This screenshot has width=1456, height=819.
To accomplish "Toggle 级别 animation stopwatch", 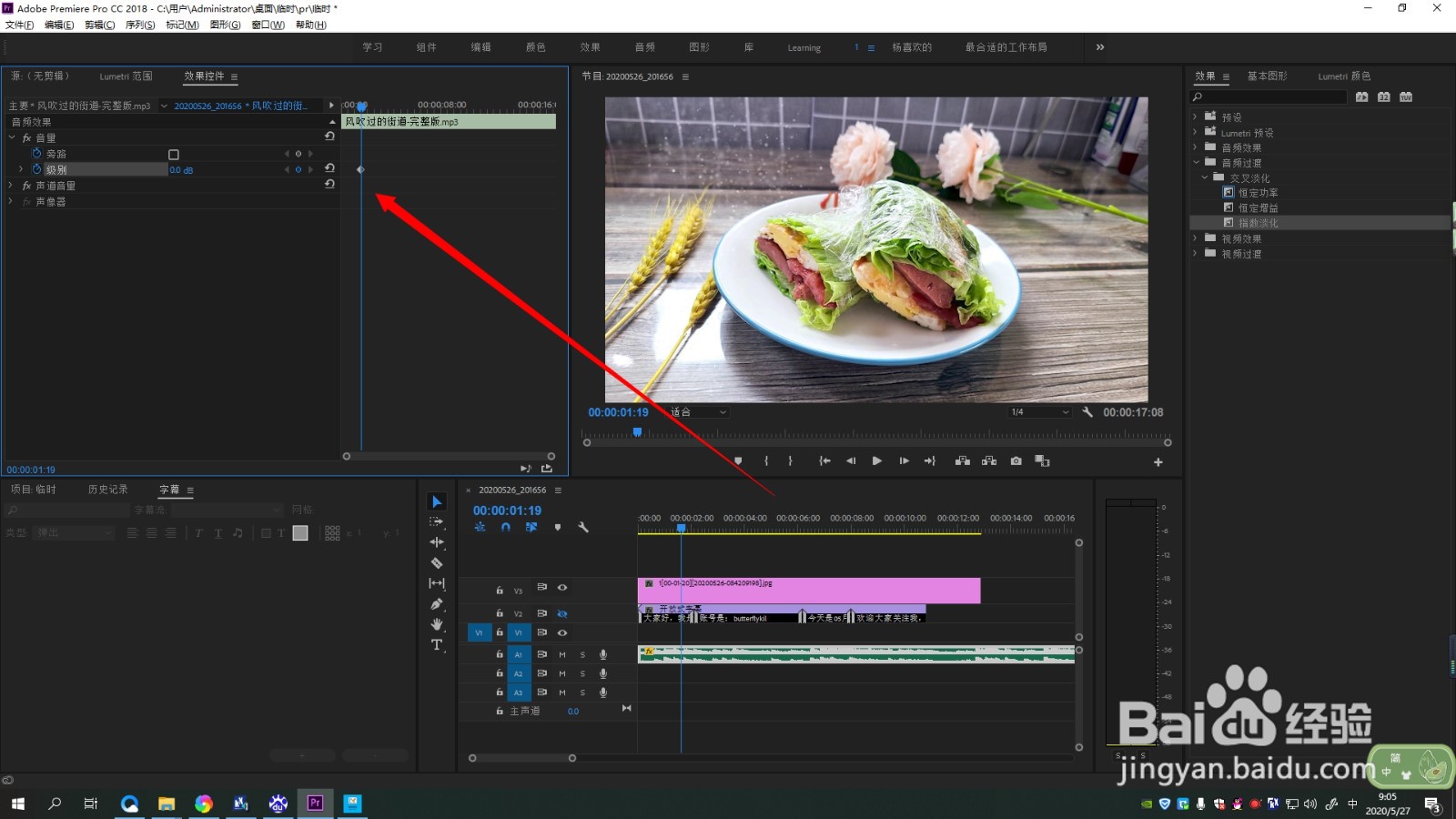I will pyautogui.click(x=37, y=169).
